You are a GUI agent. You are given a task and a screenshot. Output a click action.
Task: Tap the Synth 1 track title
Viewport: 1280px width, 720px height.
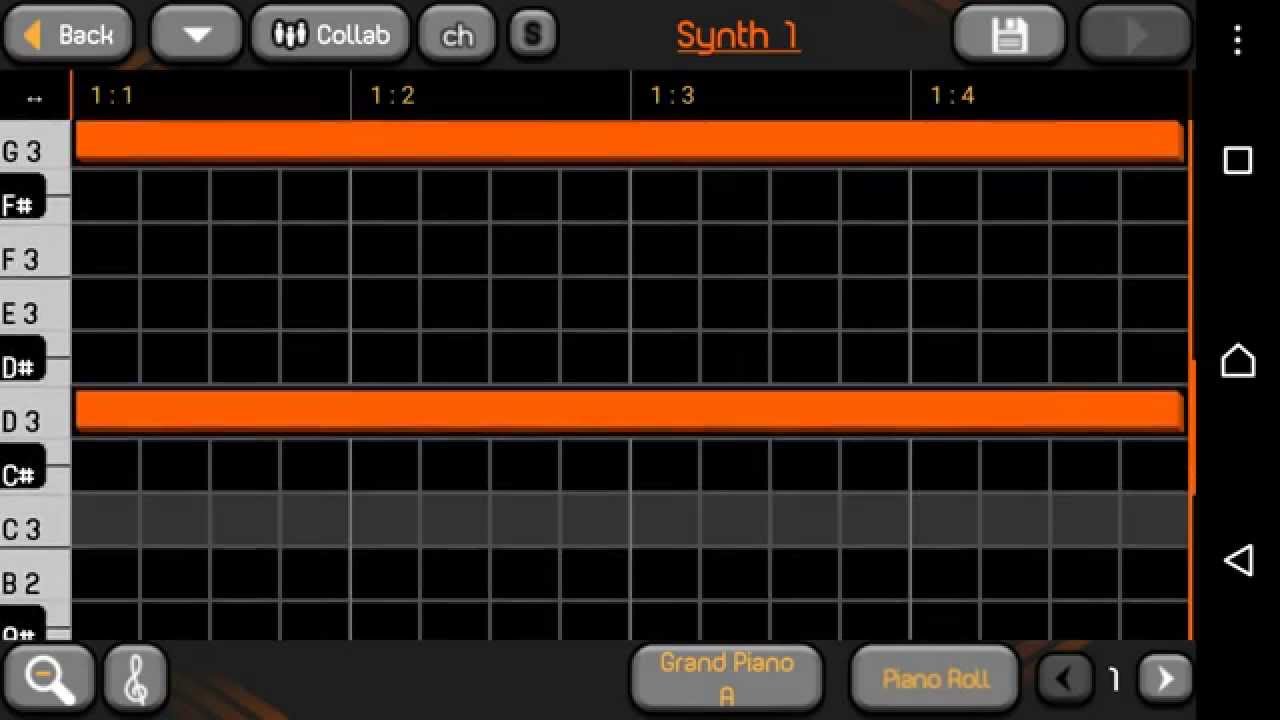738,36
